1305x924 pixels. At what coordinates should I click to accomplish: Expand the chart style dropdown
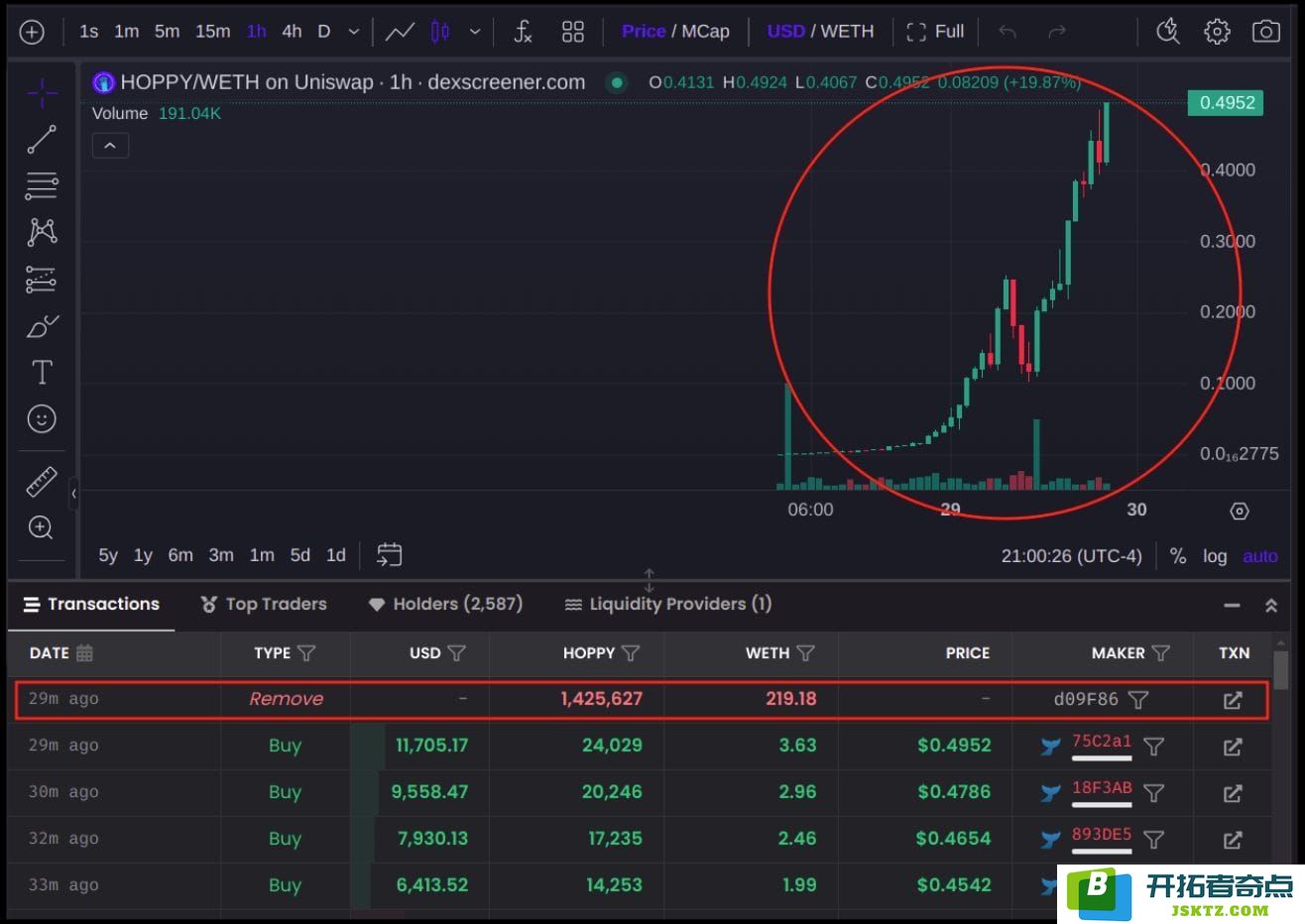click(x=475, y=32)
